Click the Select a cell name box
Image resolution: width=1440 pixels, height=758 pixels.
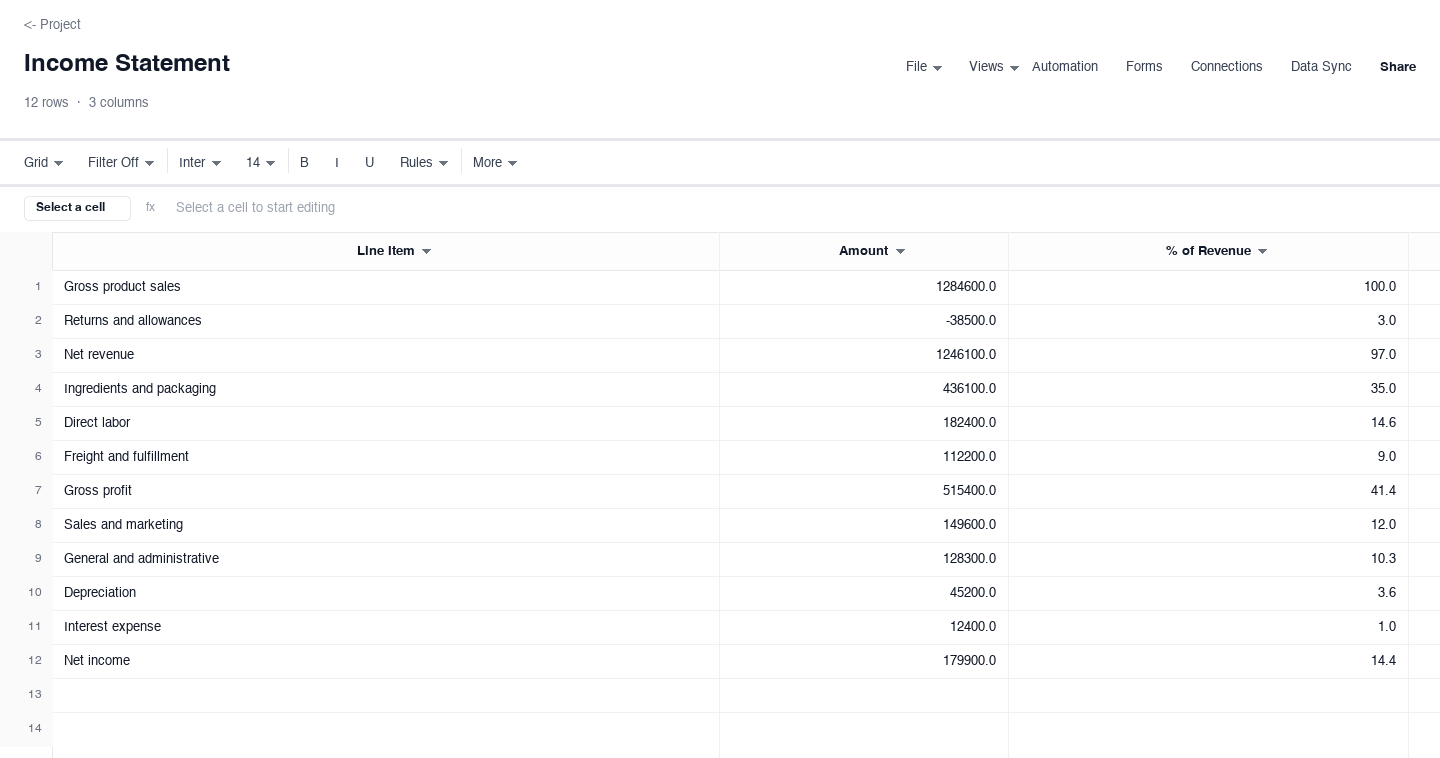pyautogui.click(x=77, y=208)
